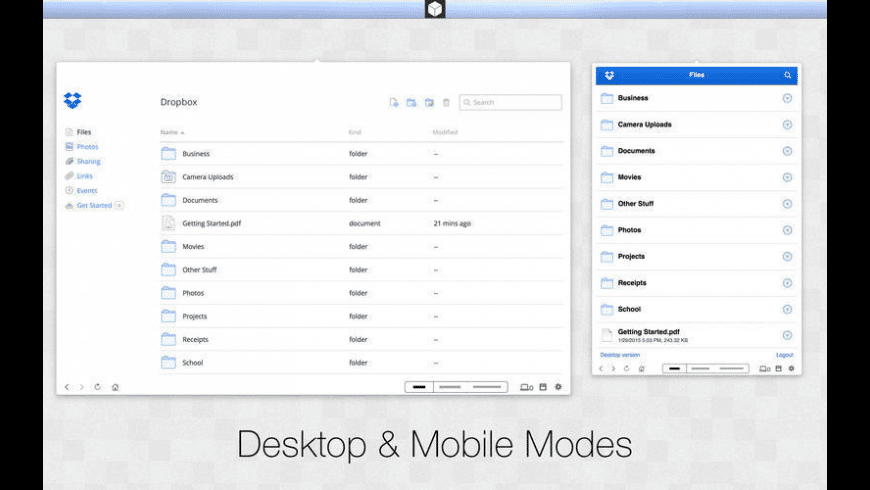Expand options arrow for Getting Started.pdf in mobile list

click(x=787, y=335)
